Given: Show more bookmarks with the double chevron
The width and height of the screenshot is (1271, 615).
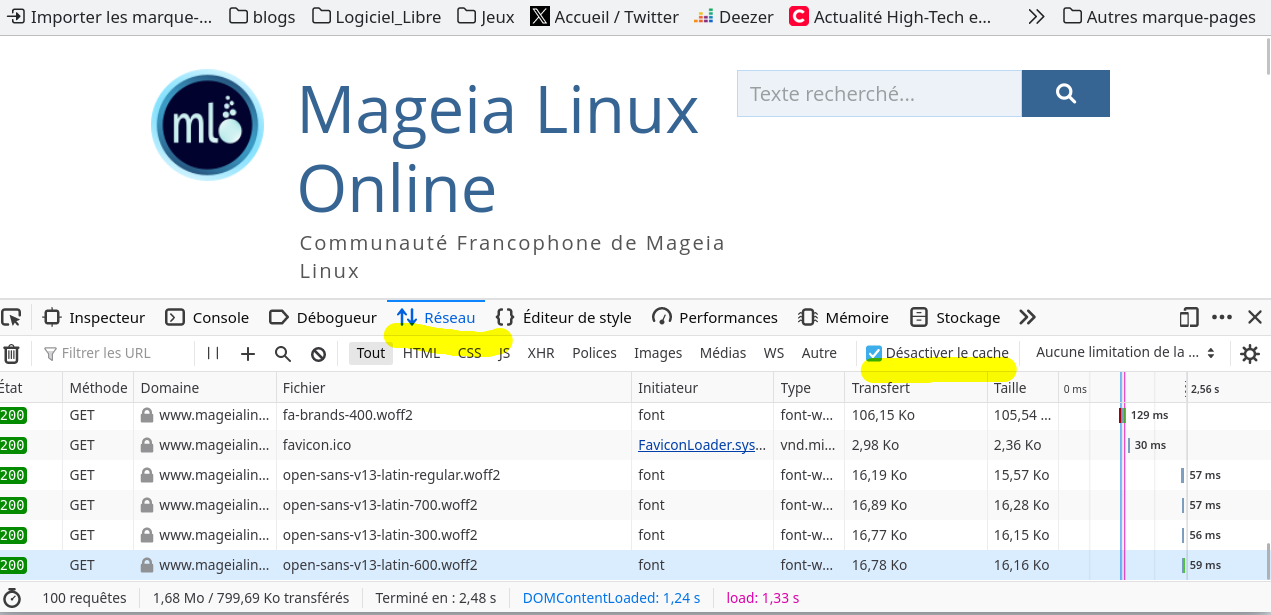Looking at the screenshot, I should pos(1036,16).
